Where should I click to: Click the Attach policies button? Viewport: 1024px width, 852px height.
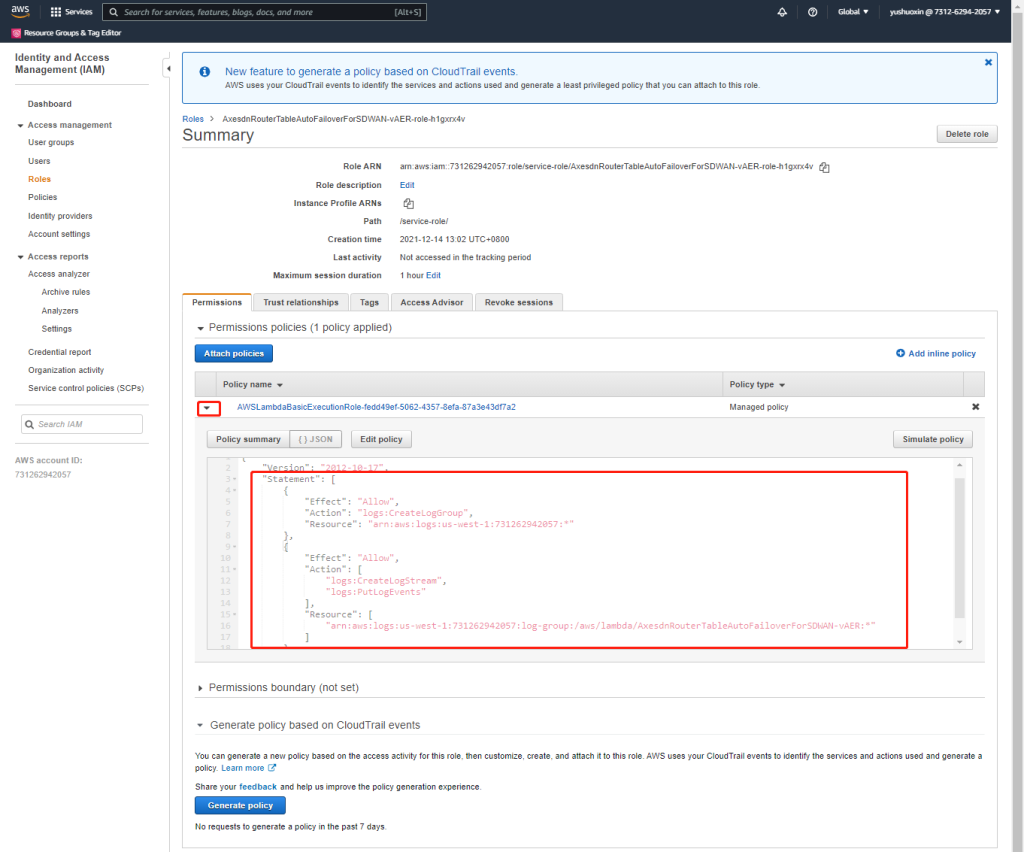pyautogui.click(x=233, y=353)
